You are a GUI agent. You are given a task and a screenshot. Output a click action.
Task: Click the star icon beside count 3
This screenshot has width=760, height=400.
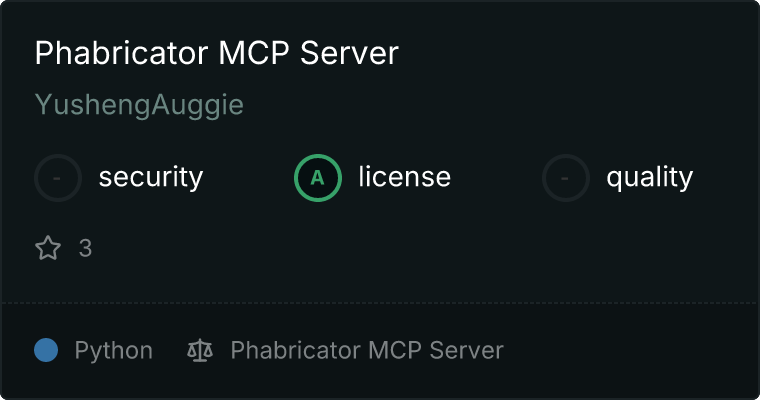point(48,248)
